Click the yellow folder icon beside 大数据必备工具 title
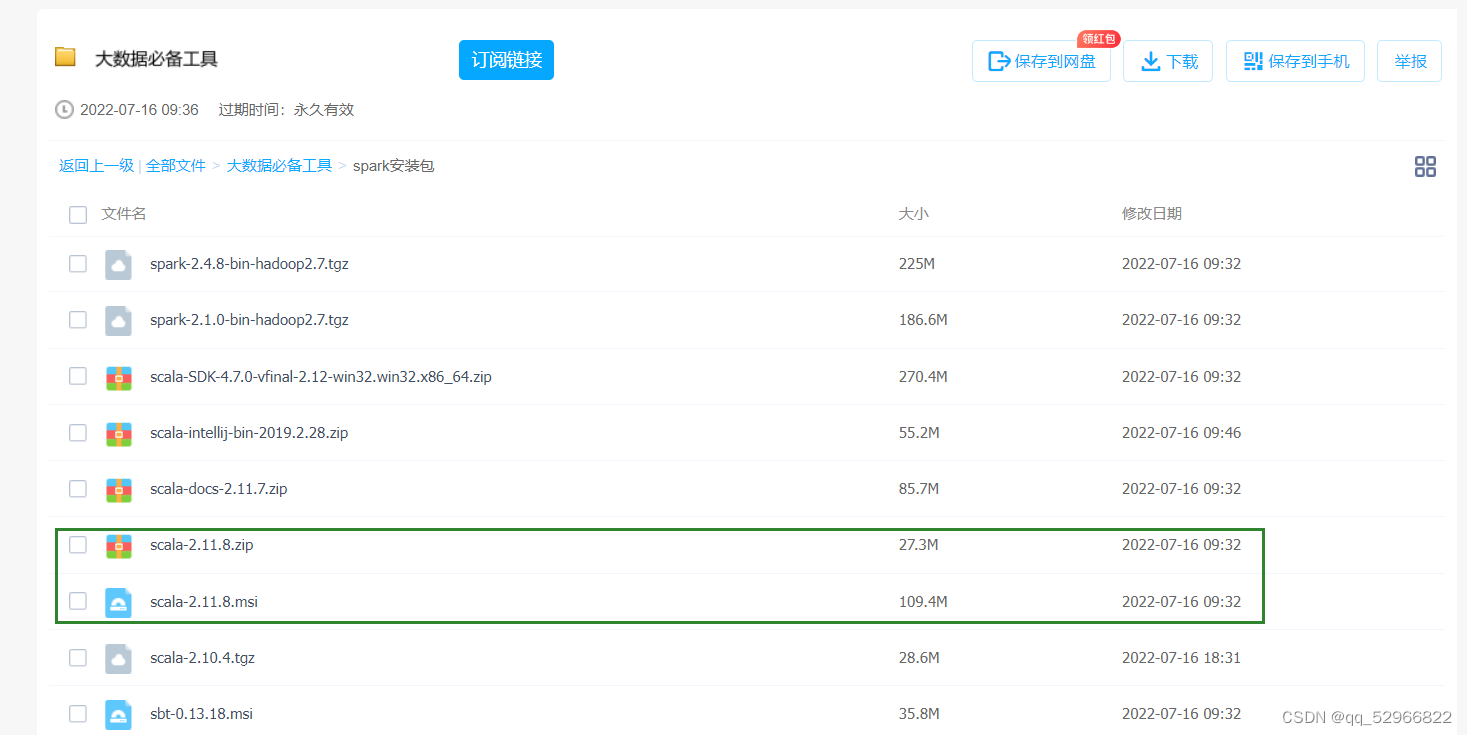 [x=65, y=57]
